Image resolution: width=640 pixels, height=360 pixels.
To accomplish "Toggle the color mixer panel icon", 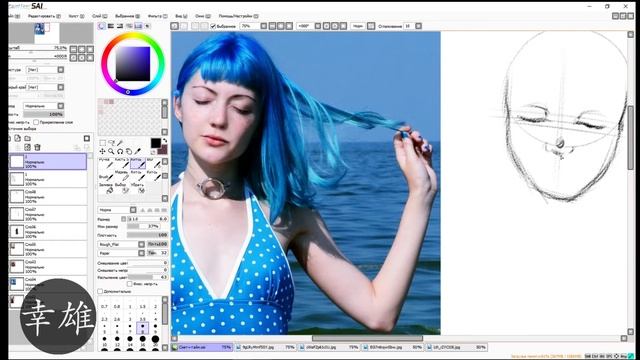I will [x=129, y=26].
